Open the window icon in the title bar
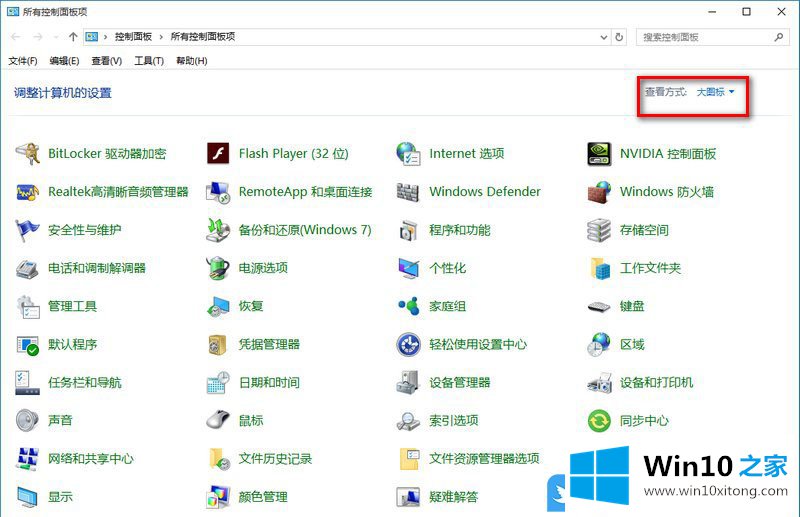Screen dimensions: 800x517 (13, 11)
